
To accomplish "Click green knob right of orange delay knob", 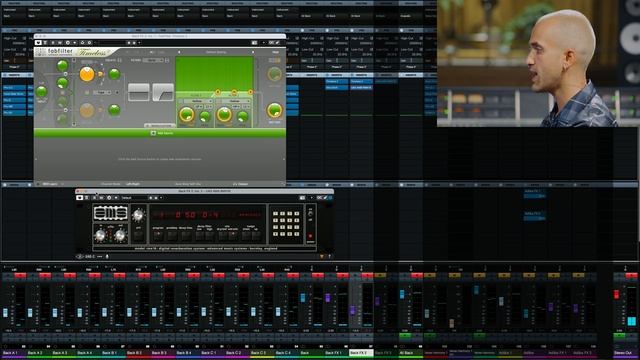I will point(114,74).
